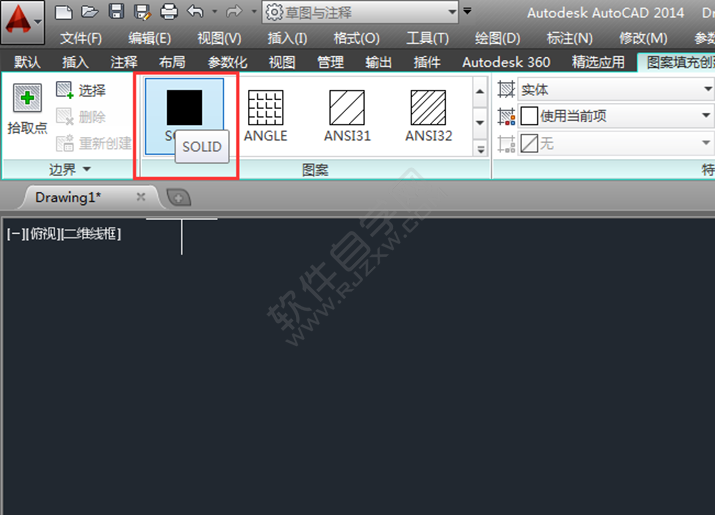715x515 pixels.
Task: Switch to the 注释 ribbon tab
Action: (124, 62)
